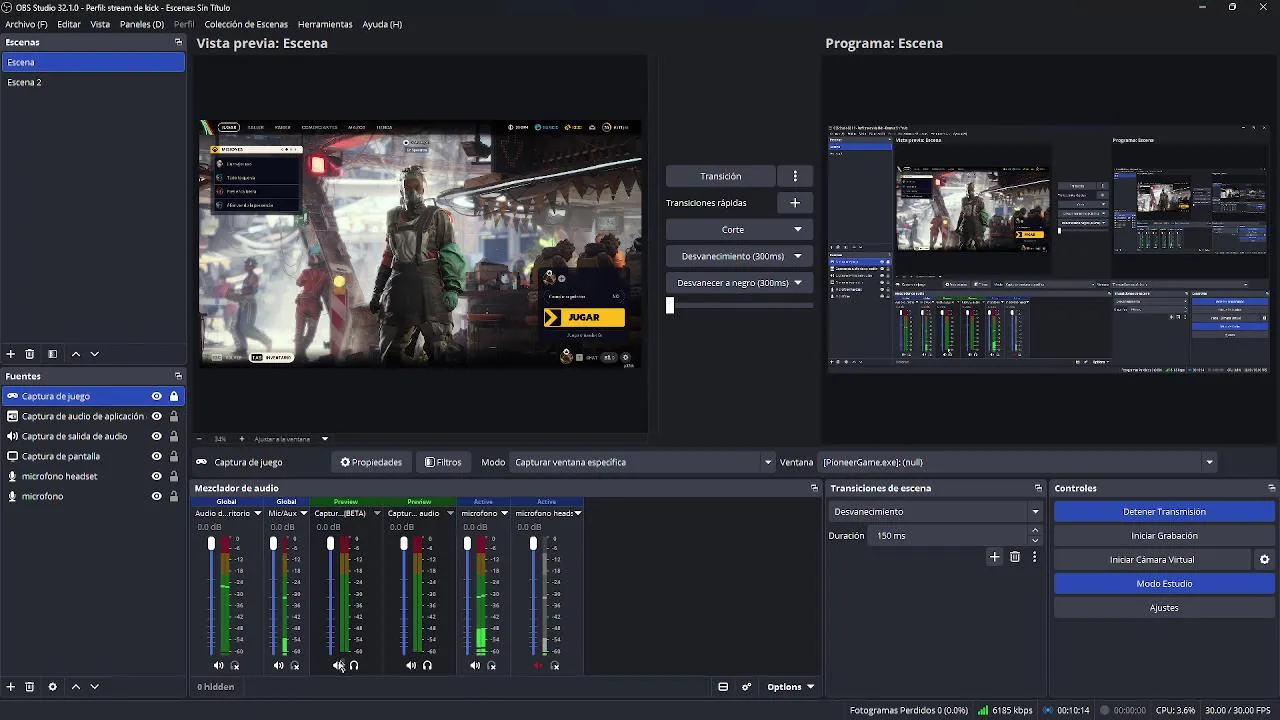Zoom in preview with plus icon
This screenshot has height=720, width=1280.
tap(241, 439)
